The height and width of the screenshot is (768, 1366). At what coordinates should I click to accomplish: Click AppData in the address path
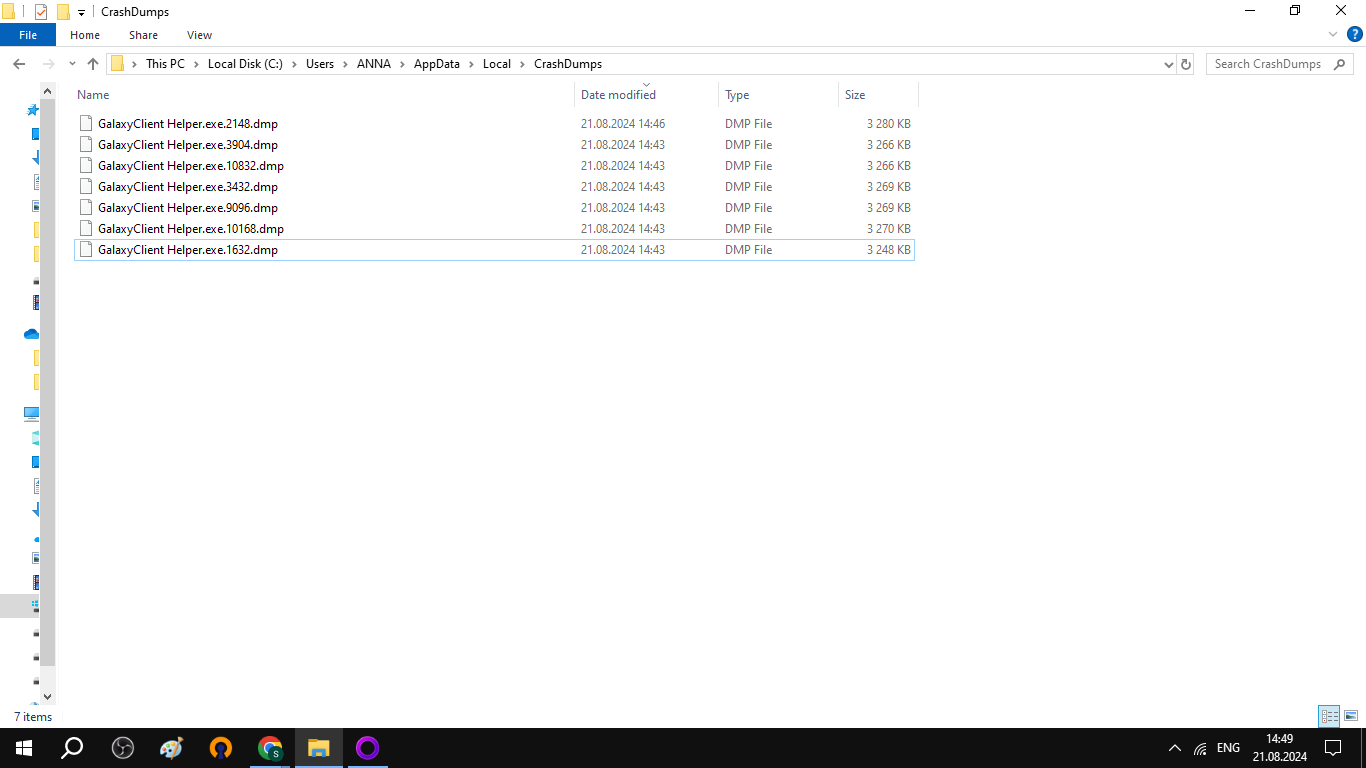(437, 64)
